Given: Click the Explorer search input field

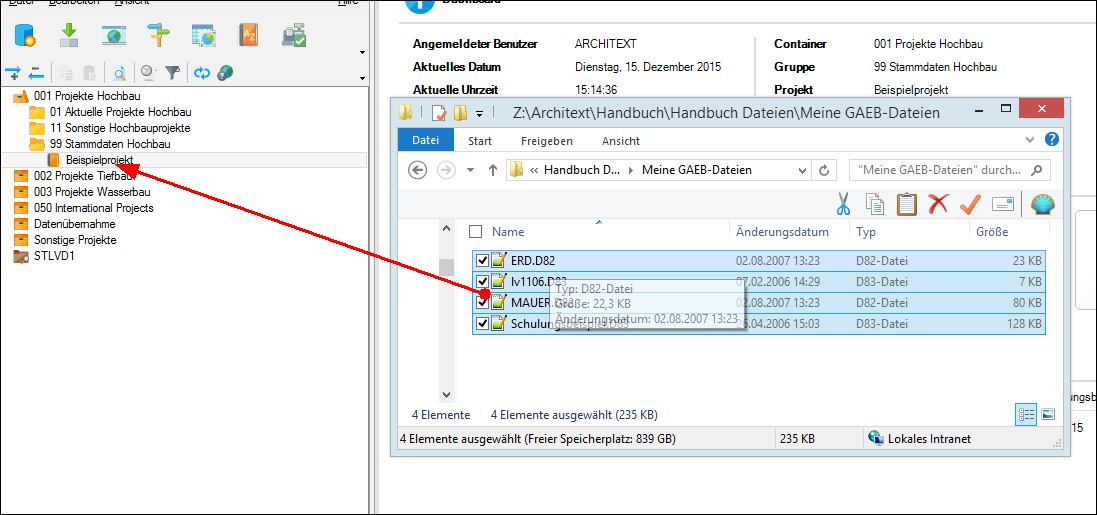Looking at the screenshot, I should pos(949,170).
